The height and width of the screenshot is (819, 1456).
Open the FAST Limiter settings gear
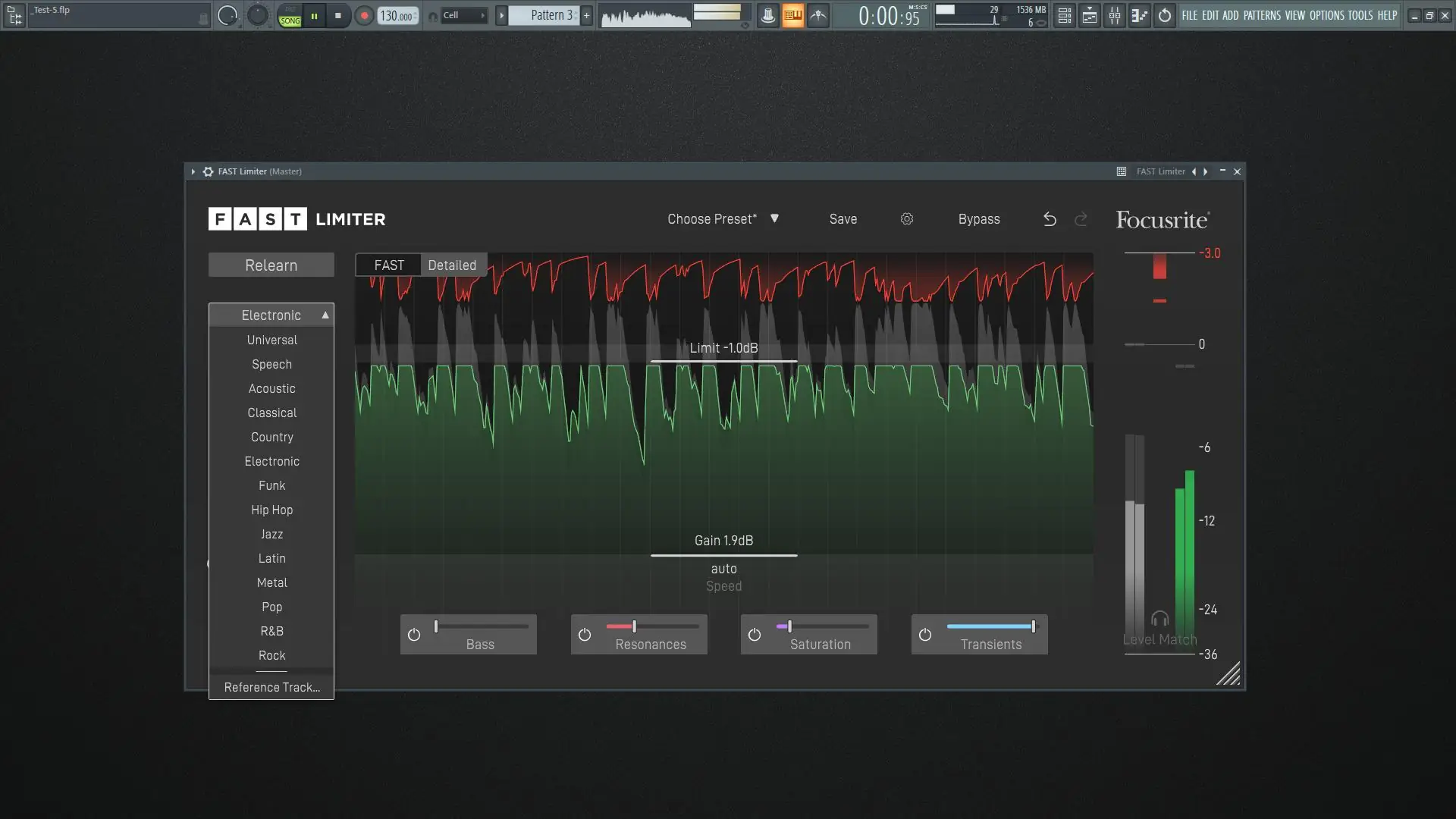click(906, 219)
